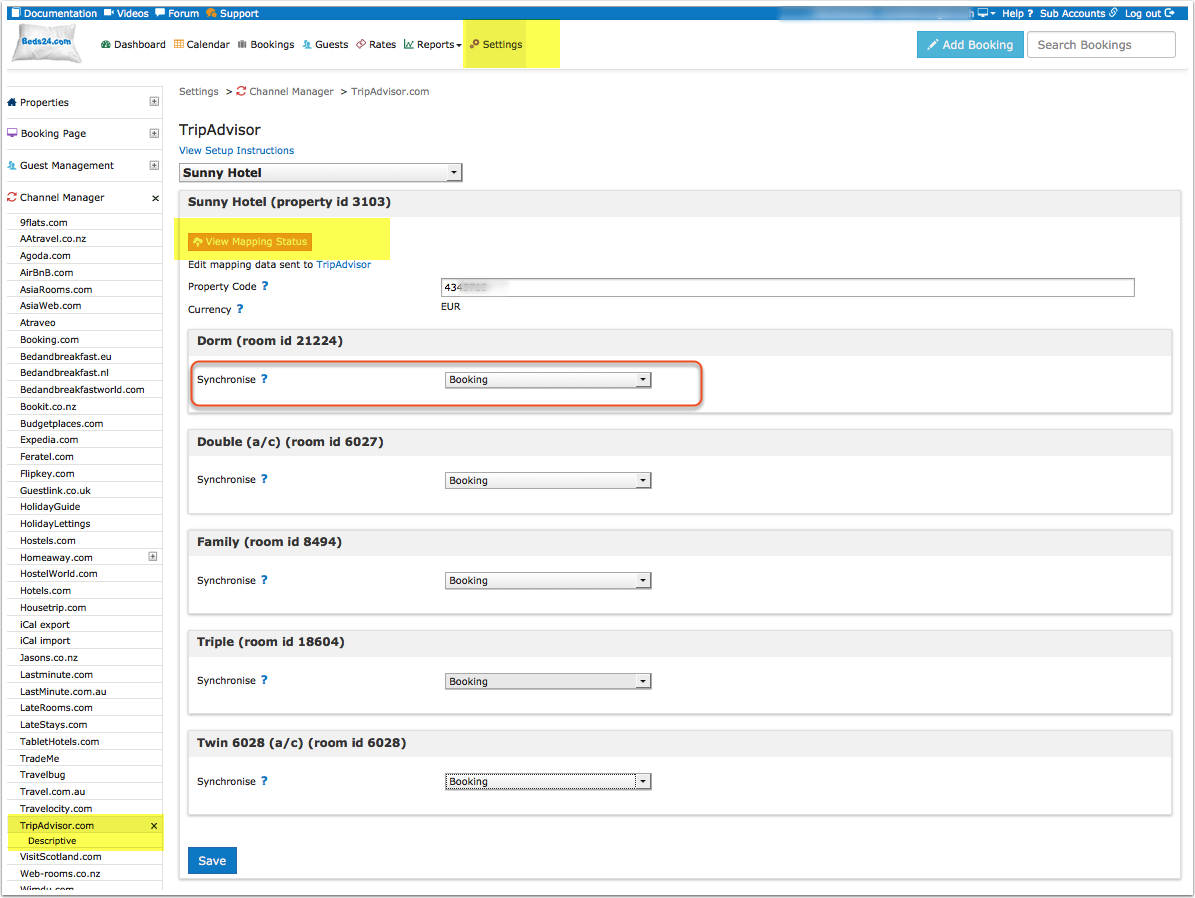This screenshot has height=898, width=1195.
Task: Open the Videos link in top bar
Action: [x=126, y=13]
